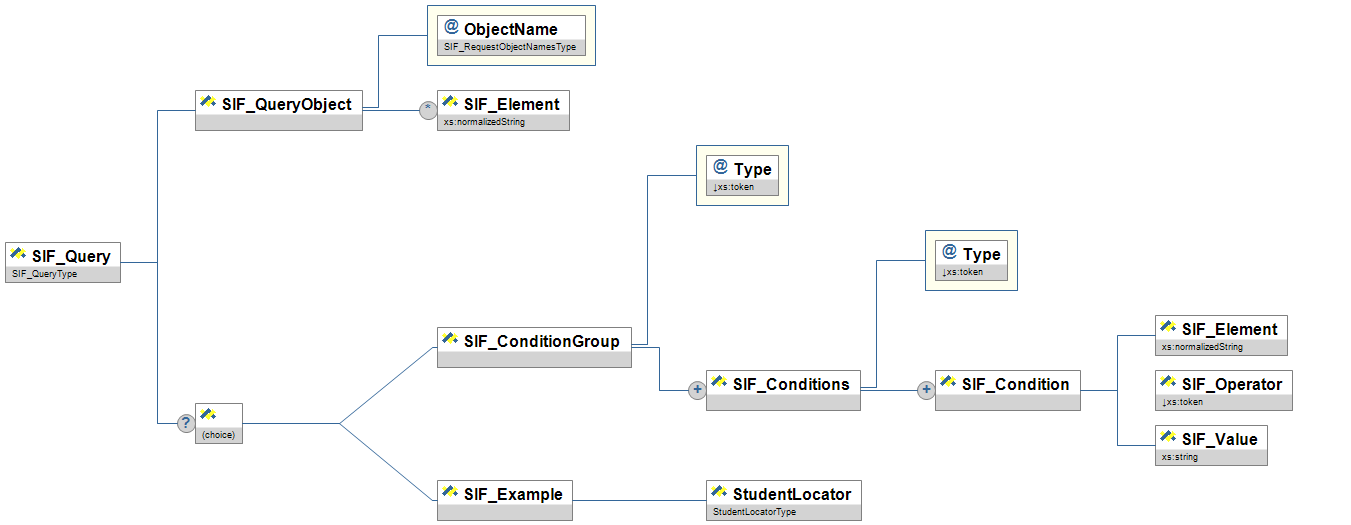Viewport: 1351px width, 525px height.
Task: Click the SIF_Example element icon
Action: click(451, 493)
